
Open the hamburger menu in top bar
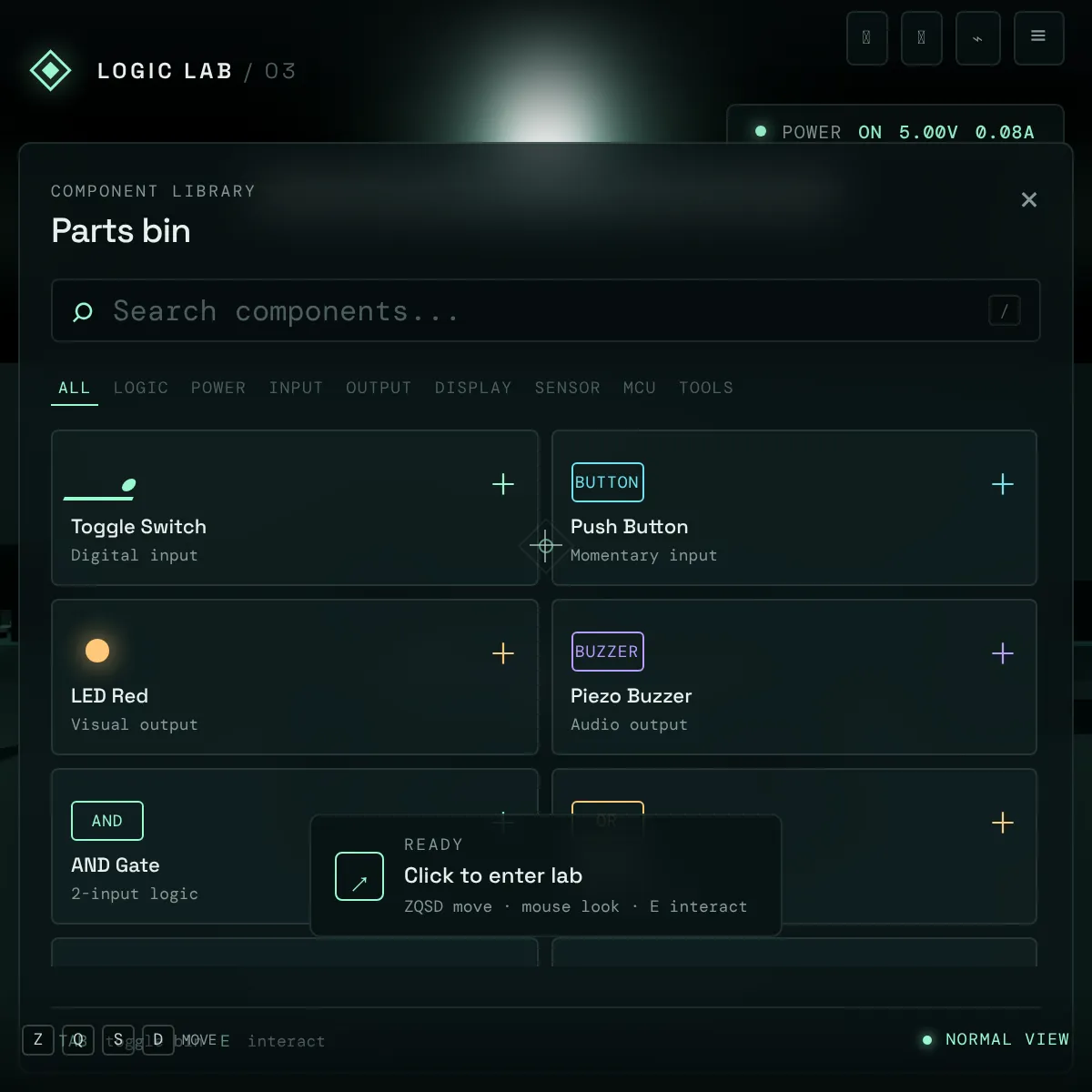tap(1038, 38)
